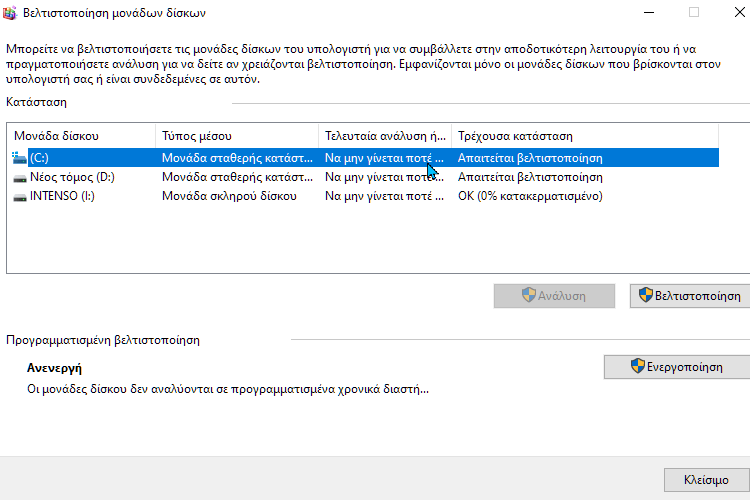The image size is (750, 500).
Task: Click D: row Μονάδα σταθερής κατάστ... cell
Action: 237,177
